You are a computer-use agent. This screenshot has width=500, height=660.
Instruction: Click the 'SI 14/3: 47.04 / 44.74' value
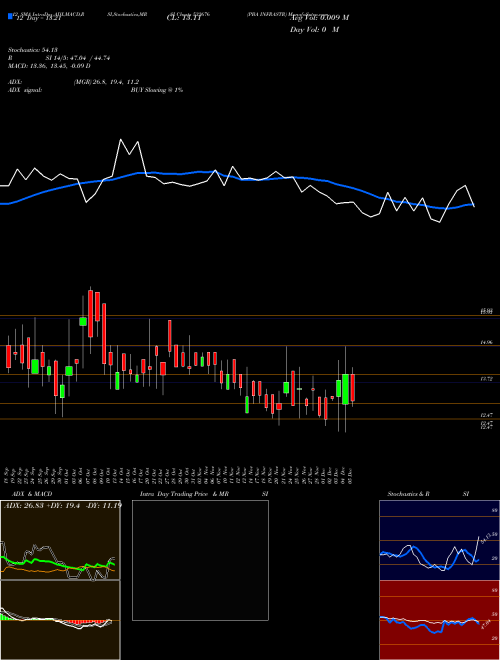coord(78,58)
